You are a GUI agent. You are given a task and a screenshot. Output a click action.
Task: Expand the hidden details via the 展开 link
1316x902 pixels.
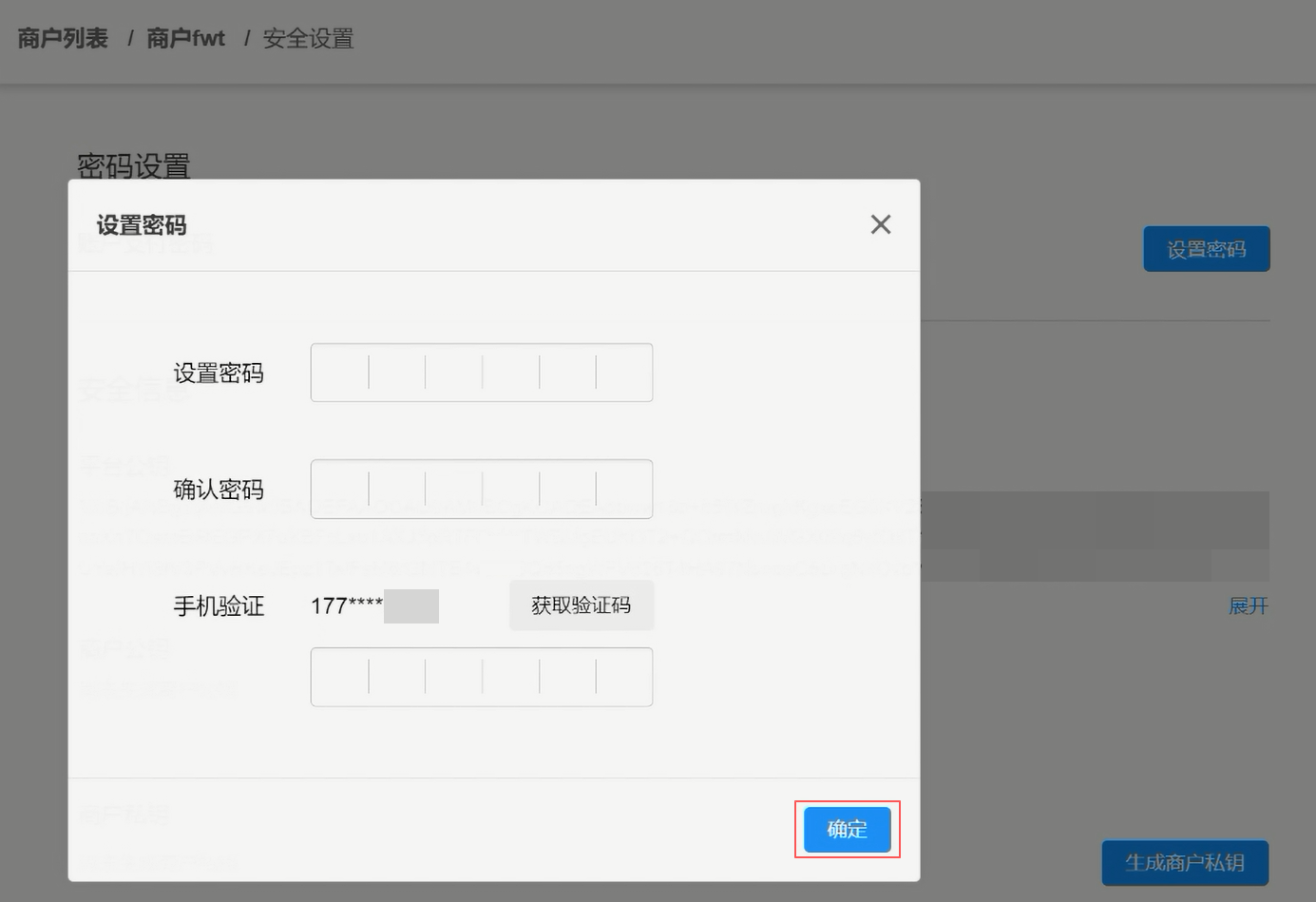tap(1248, 606)
